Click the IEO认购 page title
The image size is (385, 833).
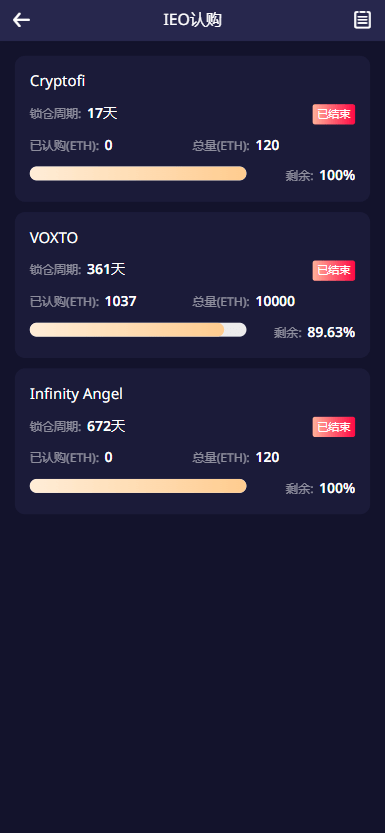pos(192,20)
